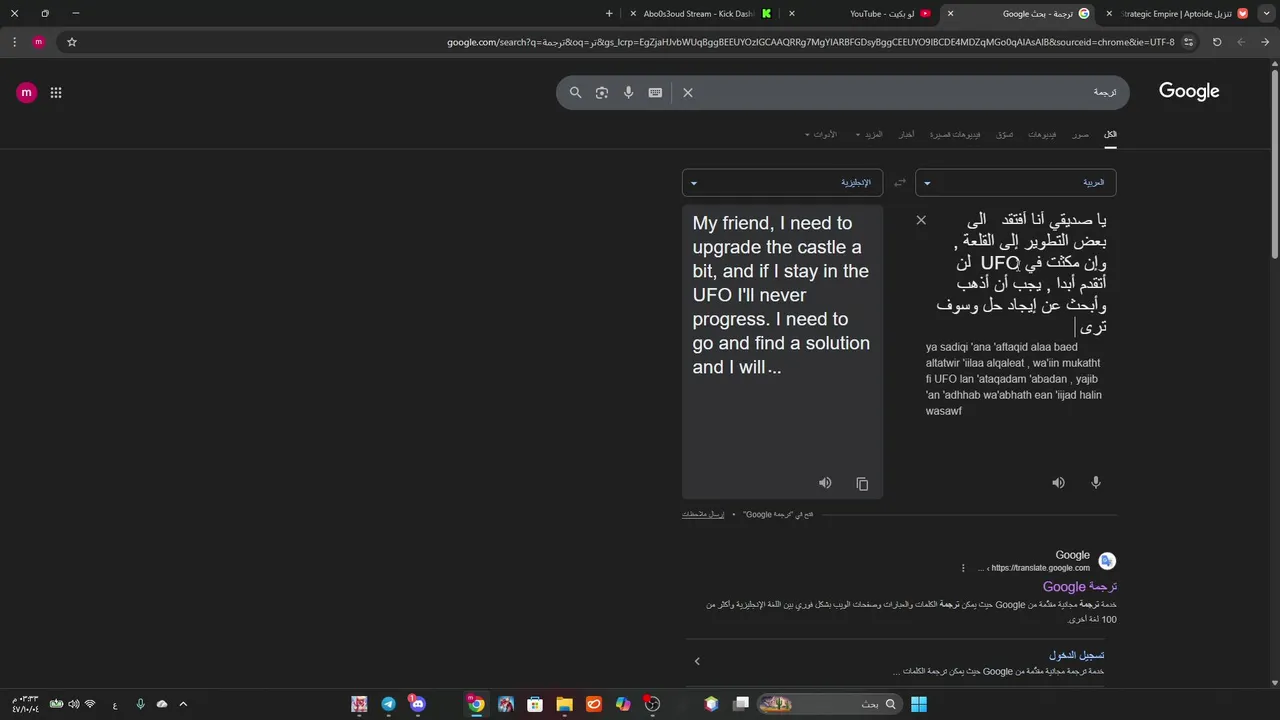Open the Chrome profile avatar in toolbar
The image size is (1280, 720).
coord(39,42)
